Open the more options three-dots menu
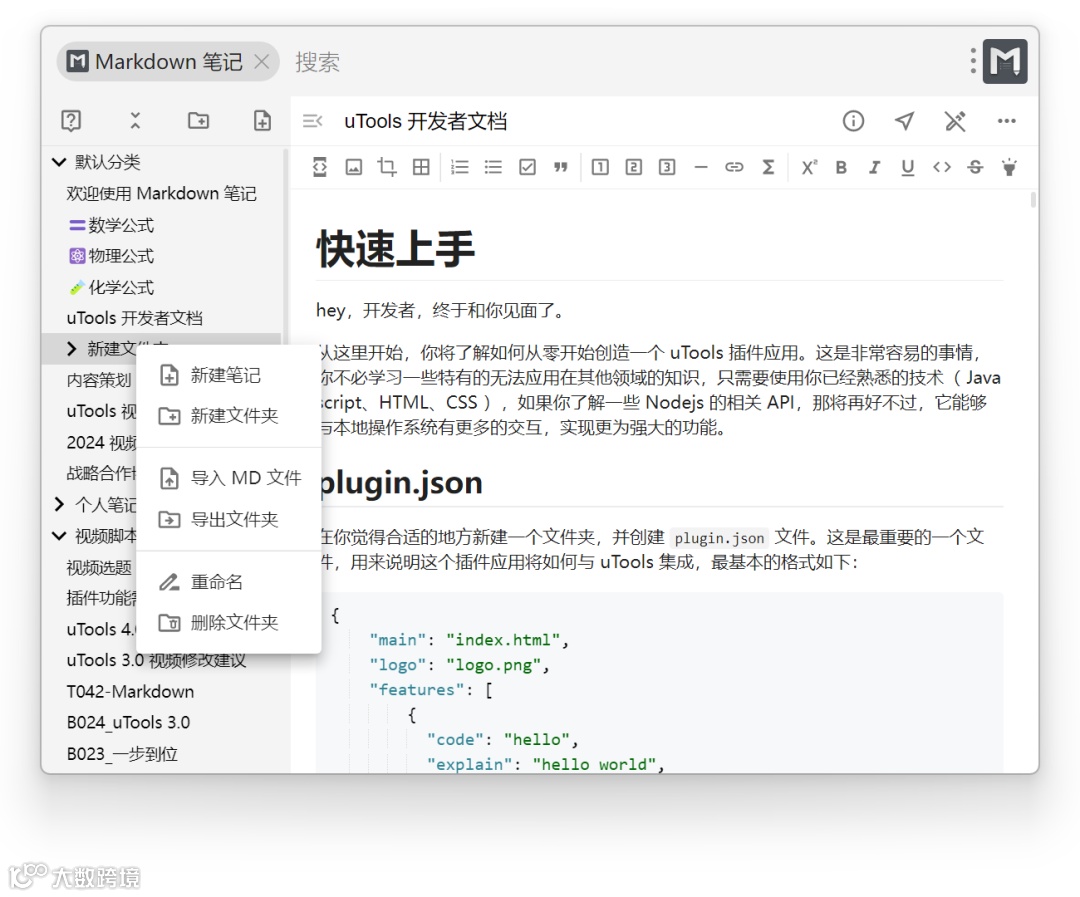The image size is (1080, 897). (x=1006, y=121)
